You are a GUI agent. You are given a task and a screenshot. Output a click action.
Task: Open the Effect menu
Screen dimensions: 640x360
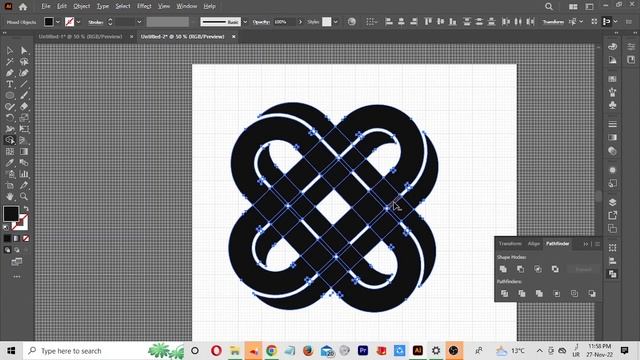[144, 6]
